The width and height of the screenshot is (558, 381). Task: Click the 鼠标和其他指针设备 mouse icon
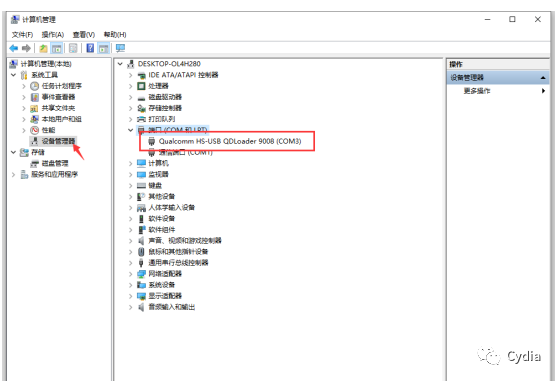pos(141,252)
